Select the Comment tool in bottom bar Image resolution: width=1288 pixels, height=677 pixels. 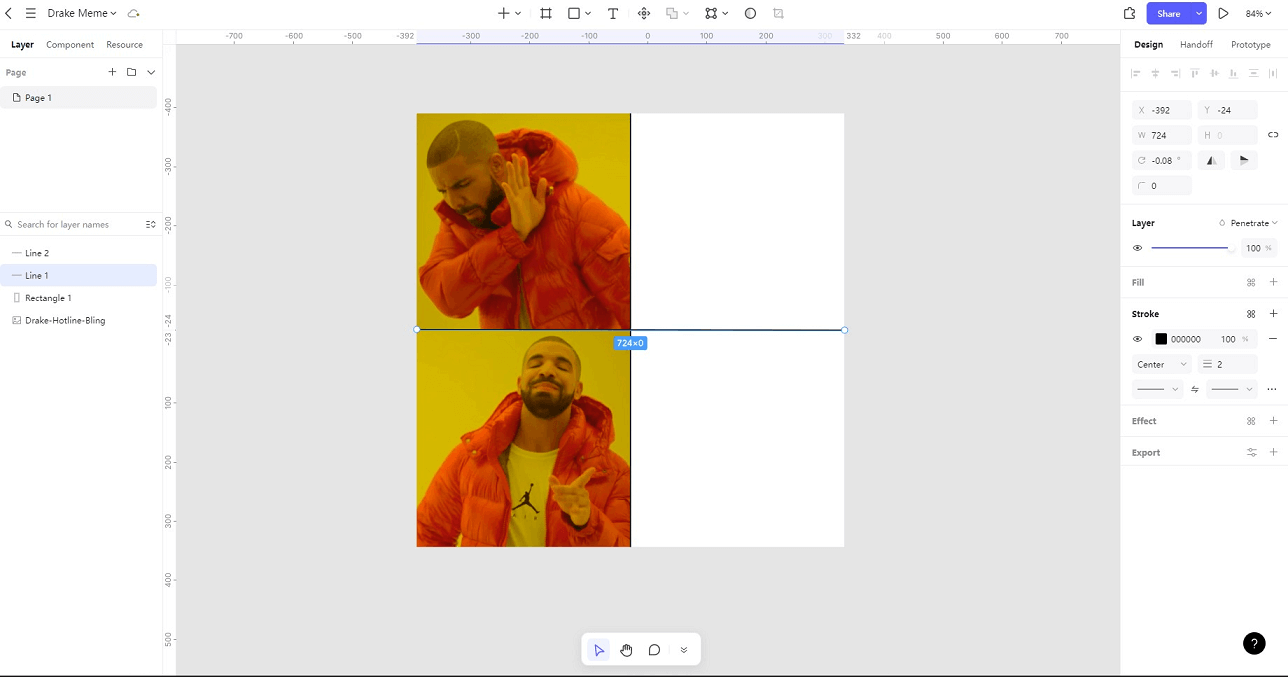tap(654, 650)
